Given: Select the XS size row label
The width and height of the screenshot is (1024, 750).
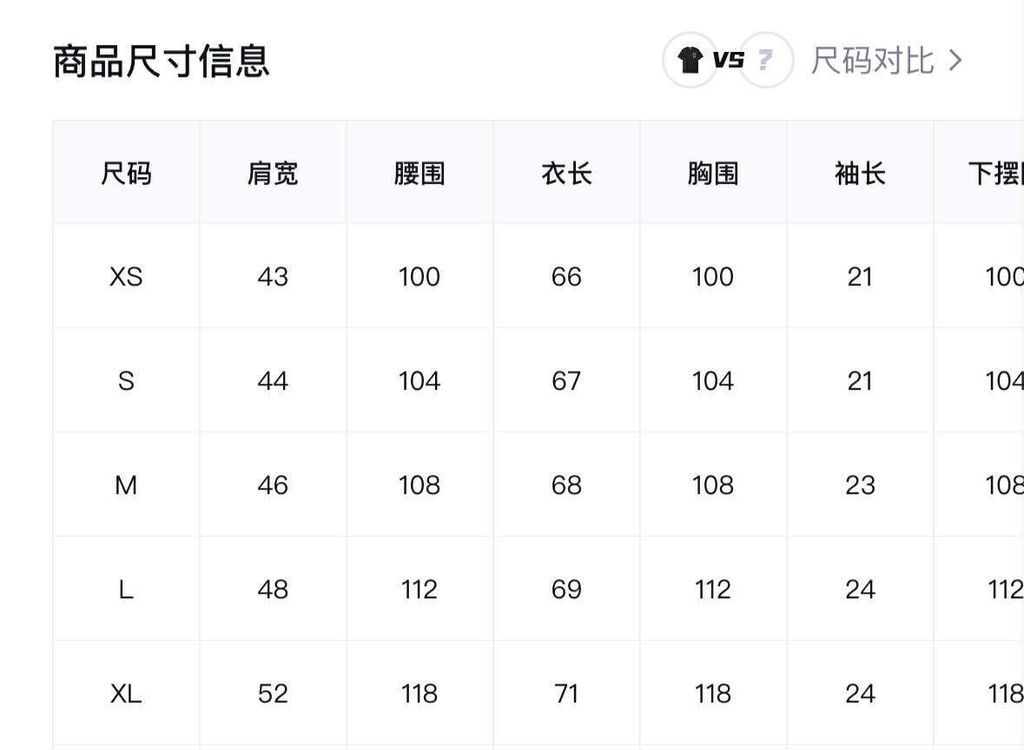Looking at the screenshot, I should pyautogui.click(x=126, y=277).
